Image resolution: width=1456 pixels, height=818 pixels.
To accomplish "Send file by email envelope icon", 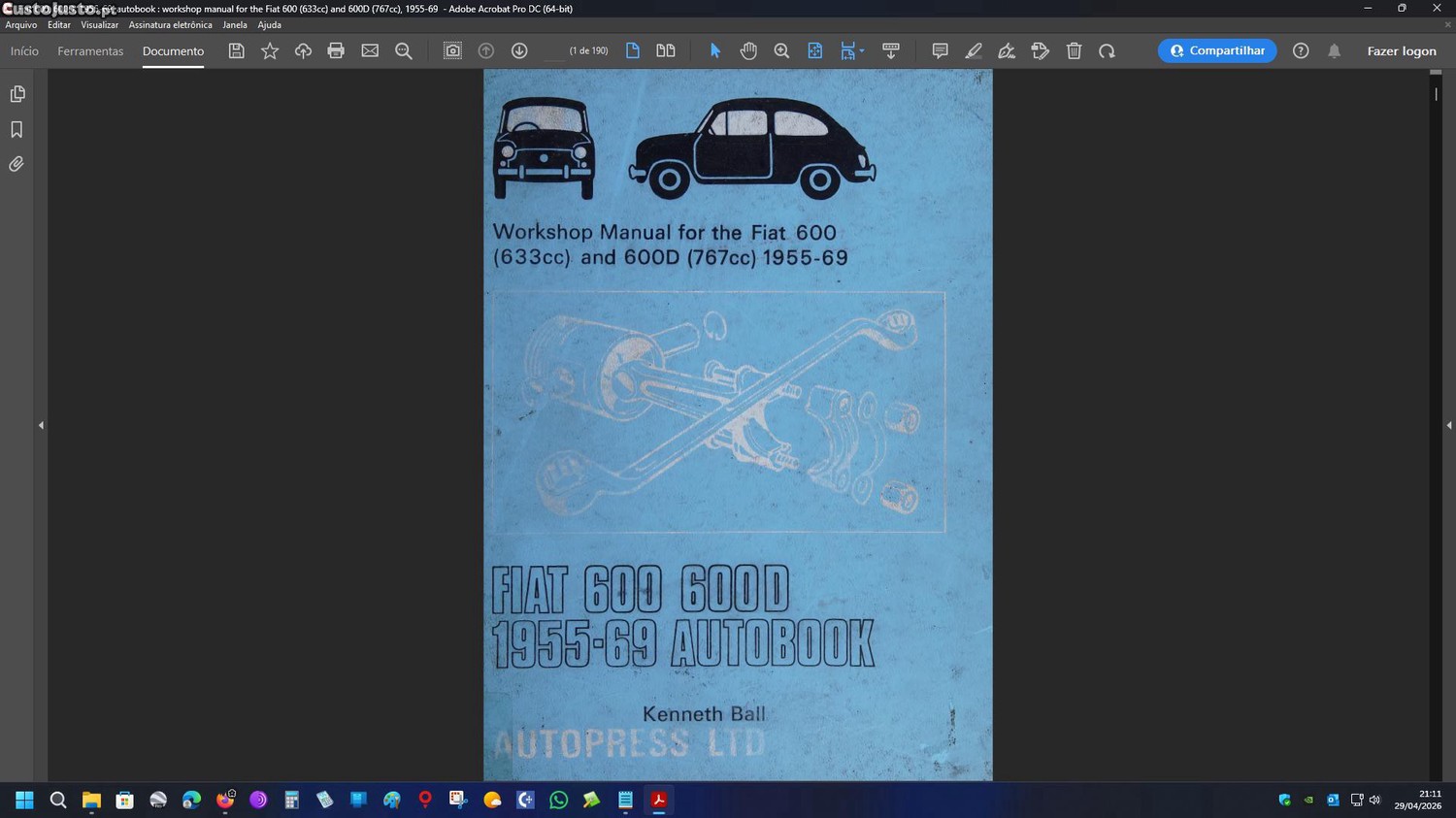I will 370,51.
